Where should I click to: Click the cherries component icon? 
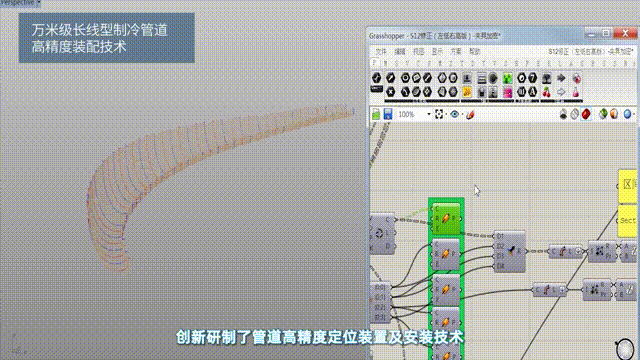(x=547, y=92)
